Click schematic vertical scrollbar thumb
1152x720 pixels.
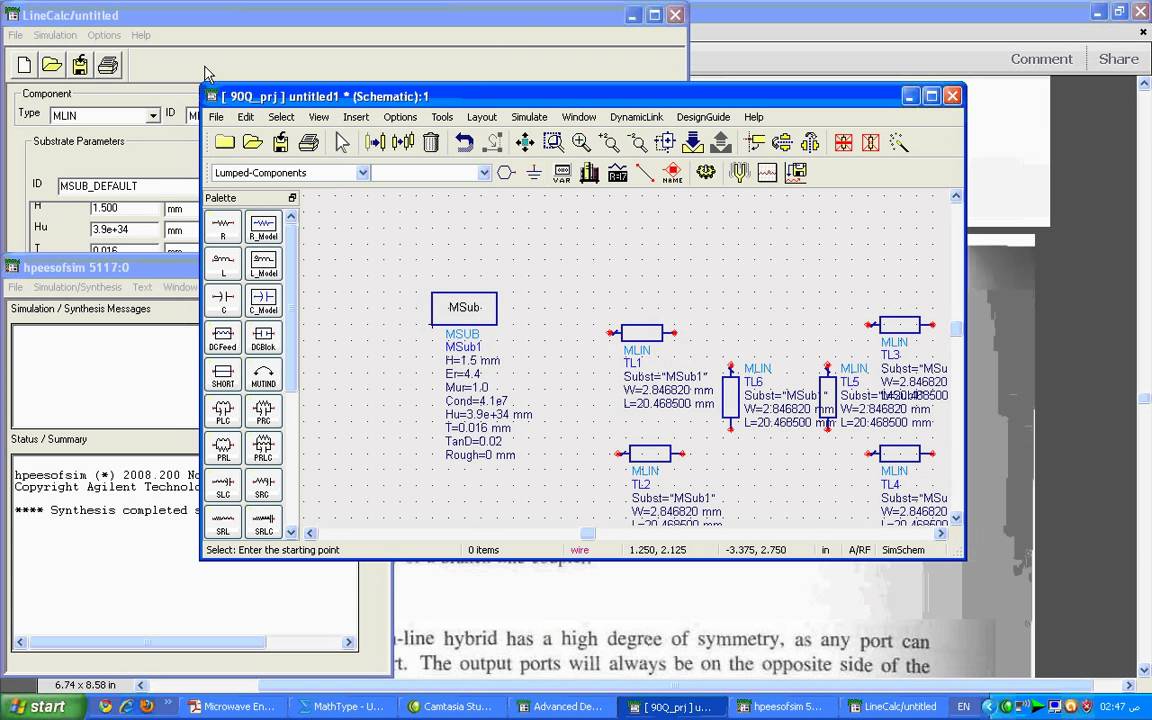(956, 328)
